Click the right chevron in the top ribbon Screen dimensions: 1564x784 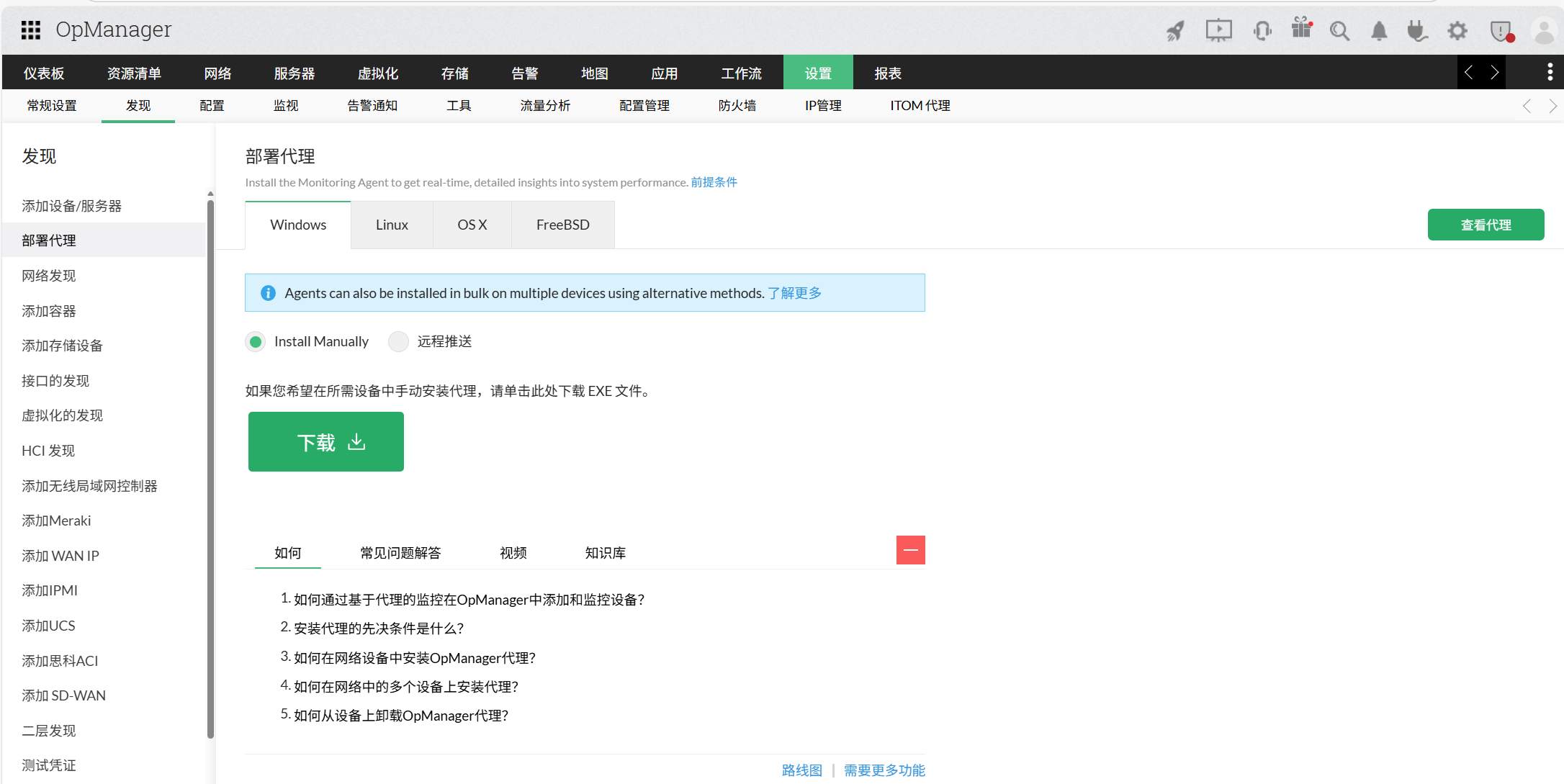(1493, 72)
